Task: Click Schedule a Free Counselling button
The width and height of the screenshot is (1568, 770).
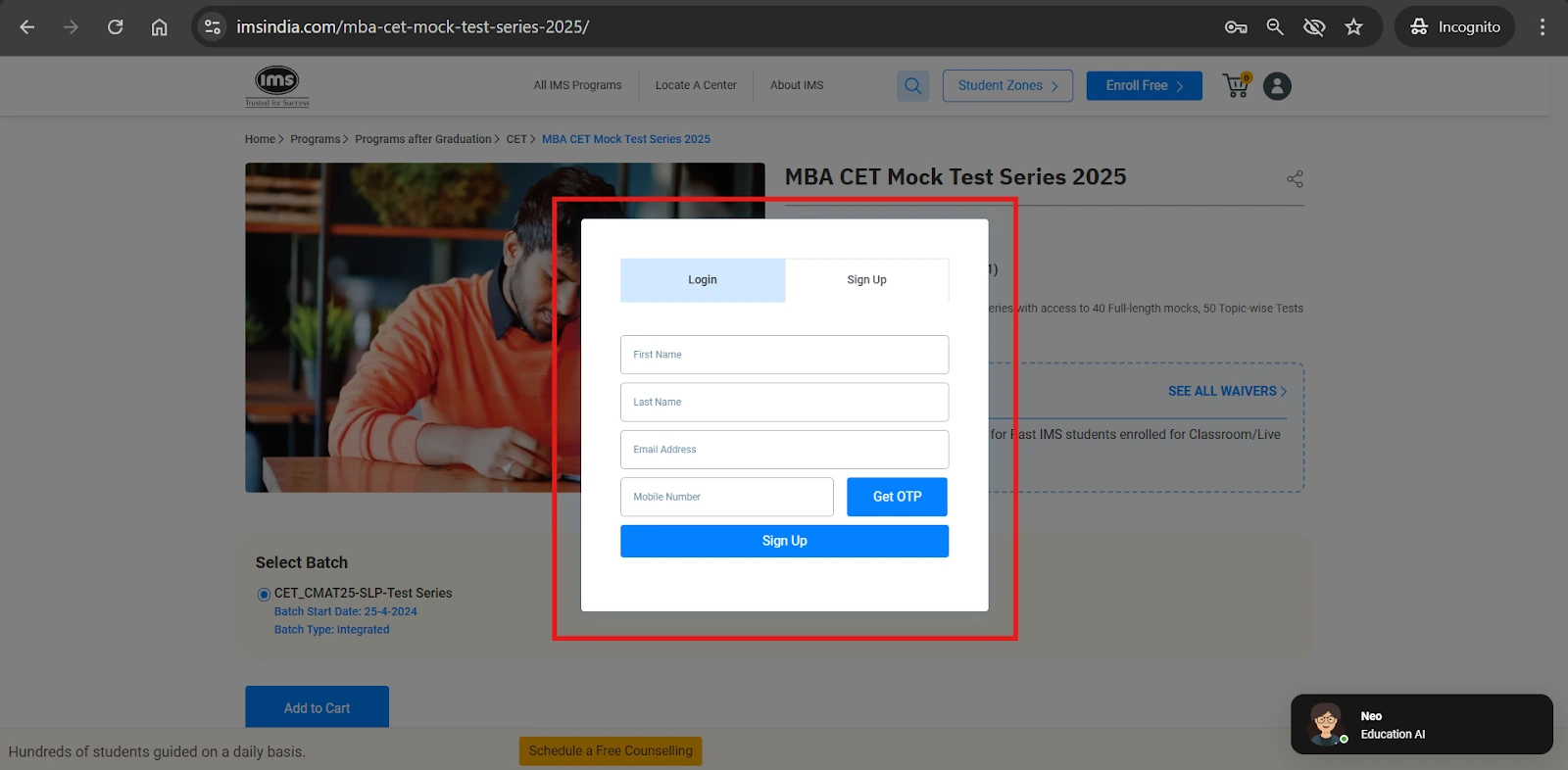Action: pos(611,751)
